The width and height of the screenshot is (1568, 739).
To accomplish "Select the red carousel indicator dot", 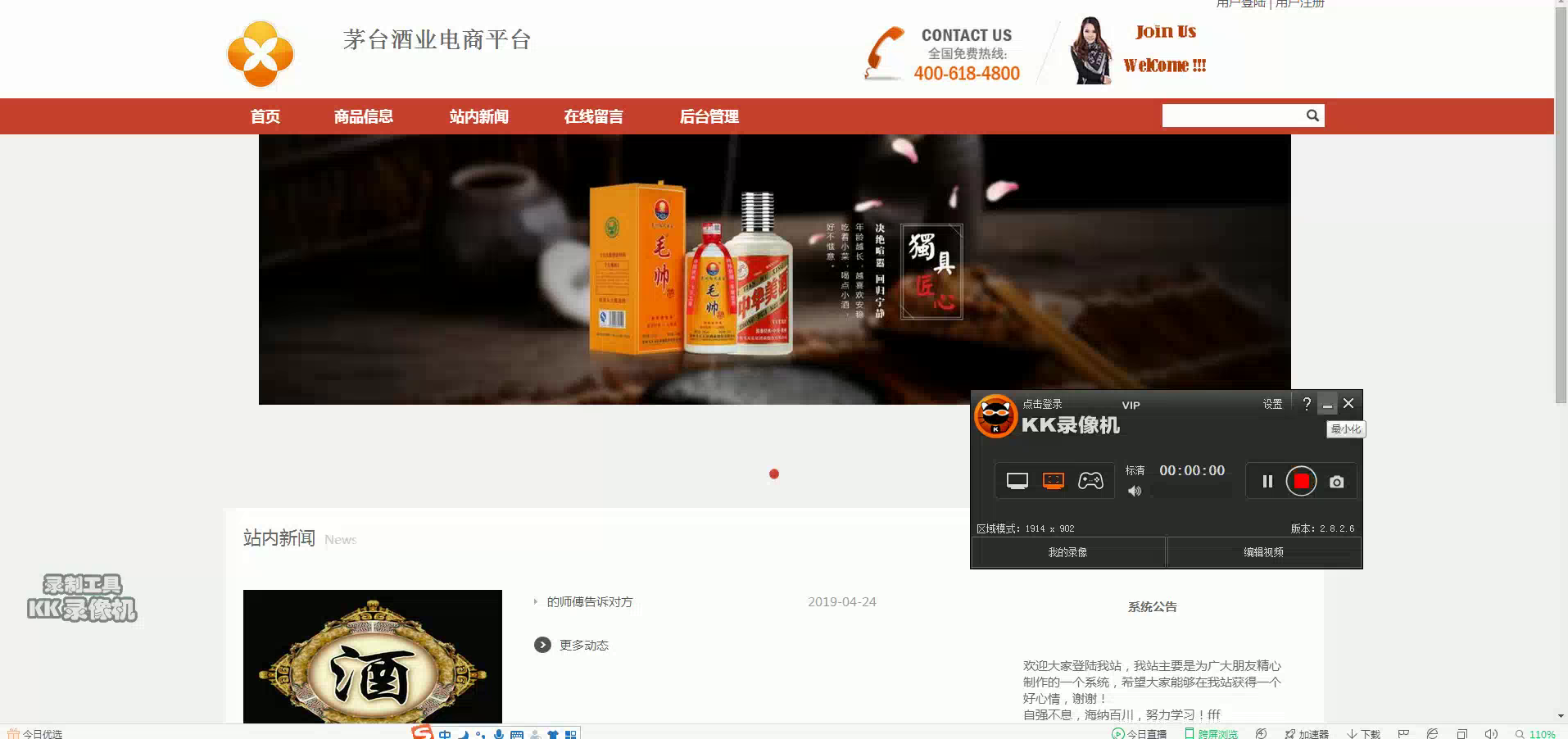I will (x=774, y=474).
